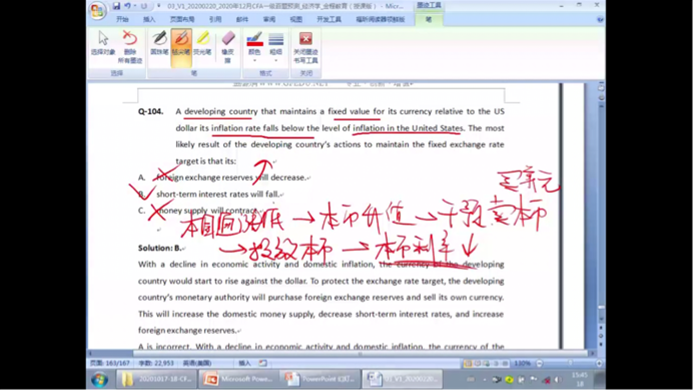This screenshot has height=390, width=693.
Task: Activate the eraser (橡皮擦) tool
Action: click(x=228, y=47)
